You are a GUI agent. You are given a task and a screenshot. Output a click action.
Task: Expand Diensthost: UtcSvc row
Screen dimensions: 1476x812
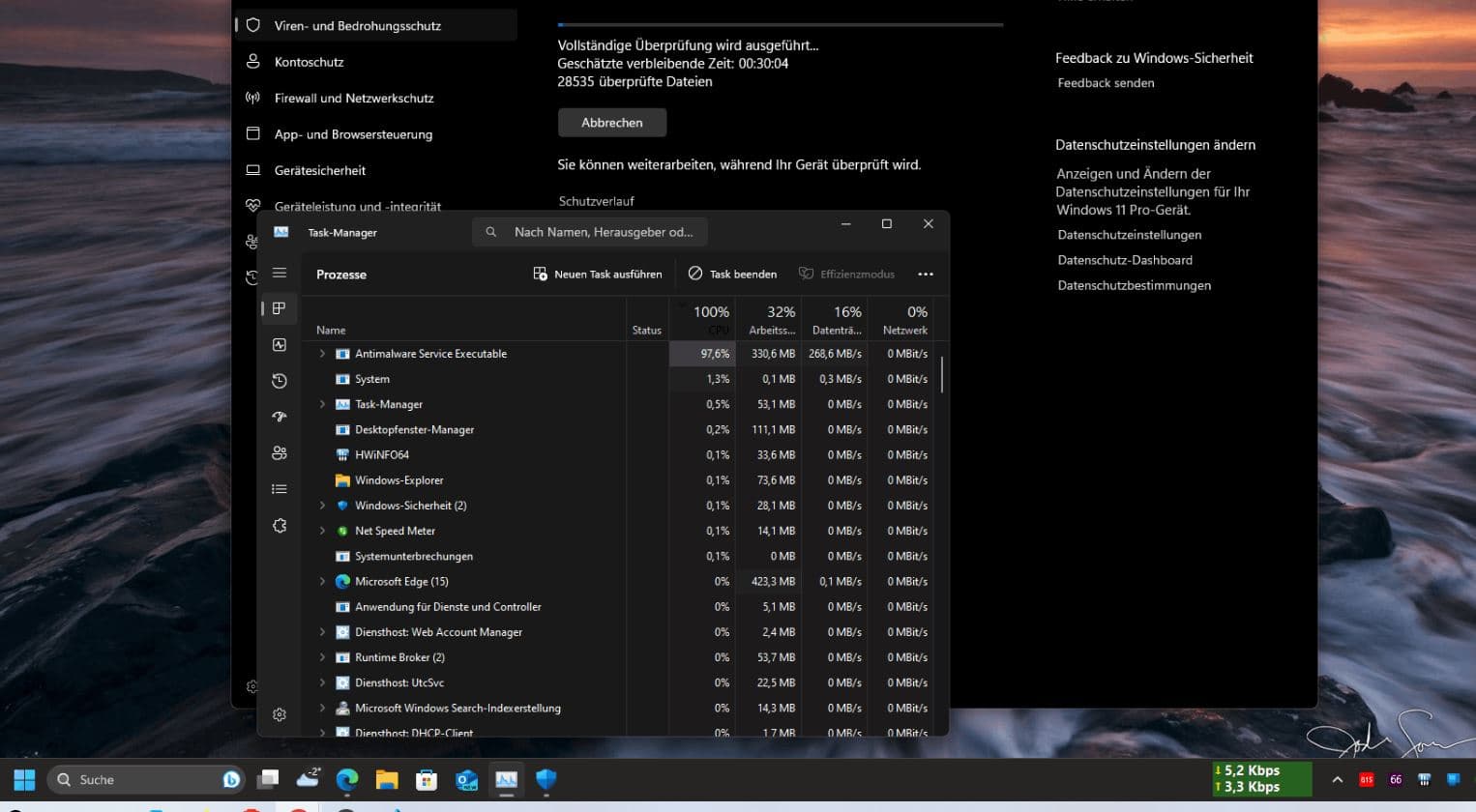click(x=322, y=682)
